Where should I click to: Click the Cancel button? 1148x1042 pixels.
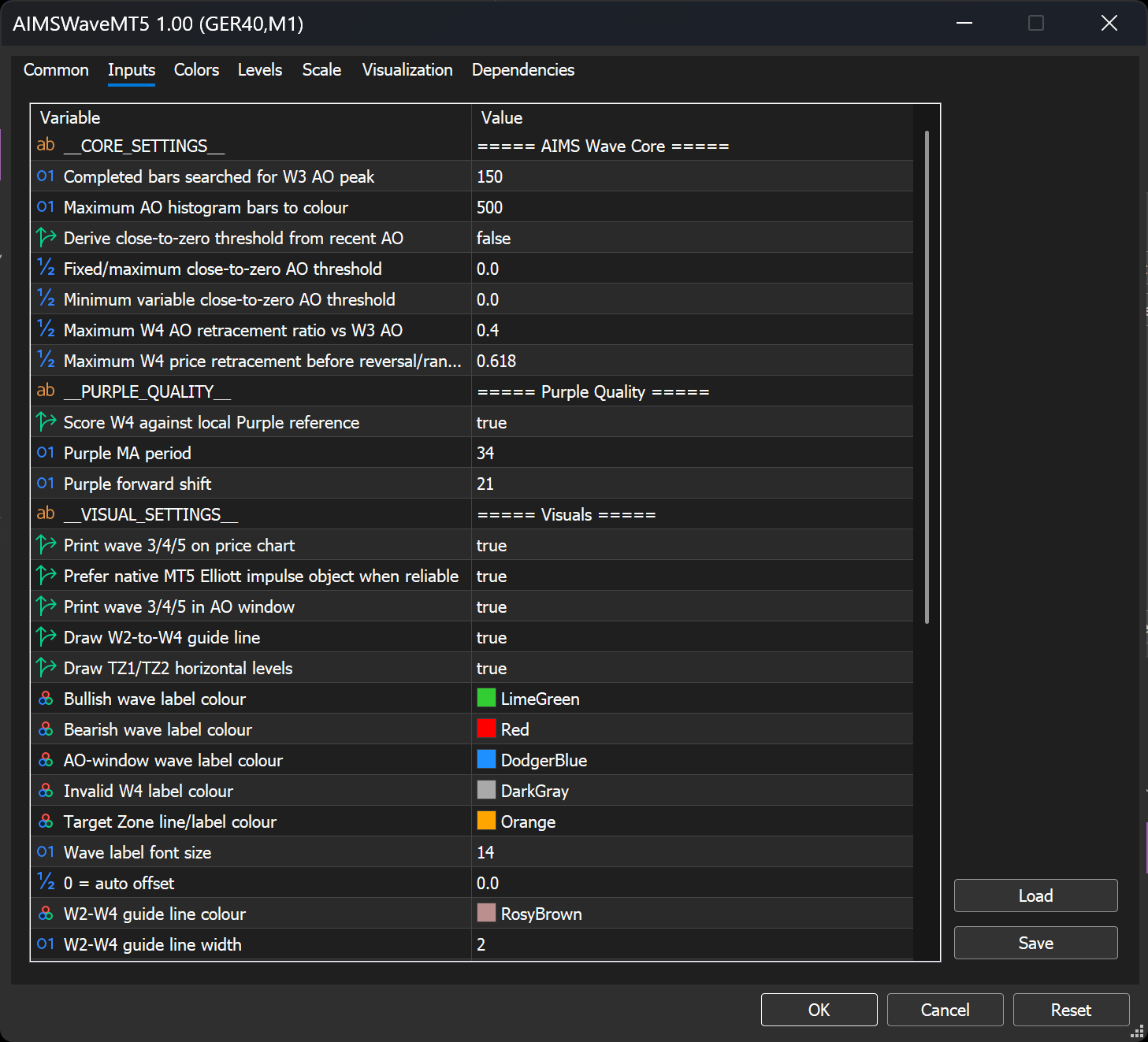click(x=946, y=1010)
